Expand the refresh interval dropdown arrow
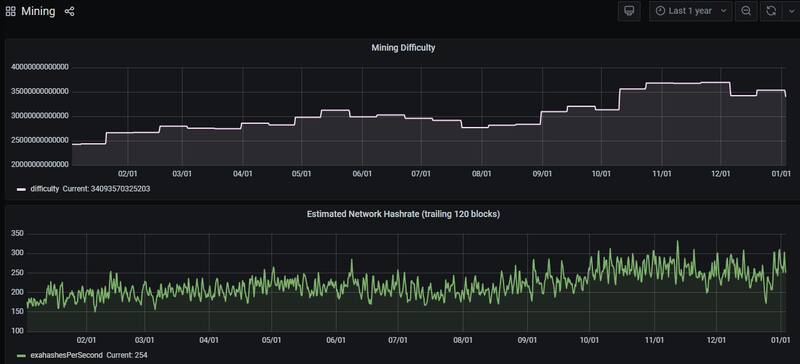This screenshot has height=364, width=800. (791, 11)
